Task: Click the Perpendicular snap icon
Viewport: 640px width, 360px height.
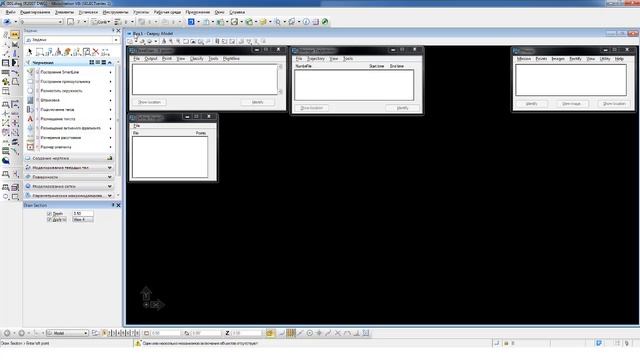Action: tap(357, 333)
